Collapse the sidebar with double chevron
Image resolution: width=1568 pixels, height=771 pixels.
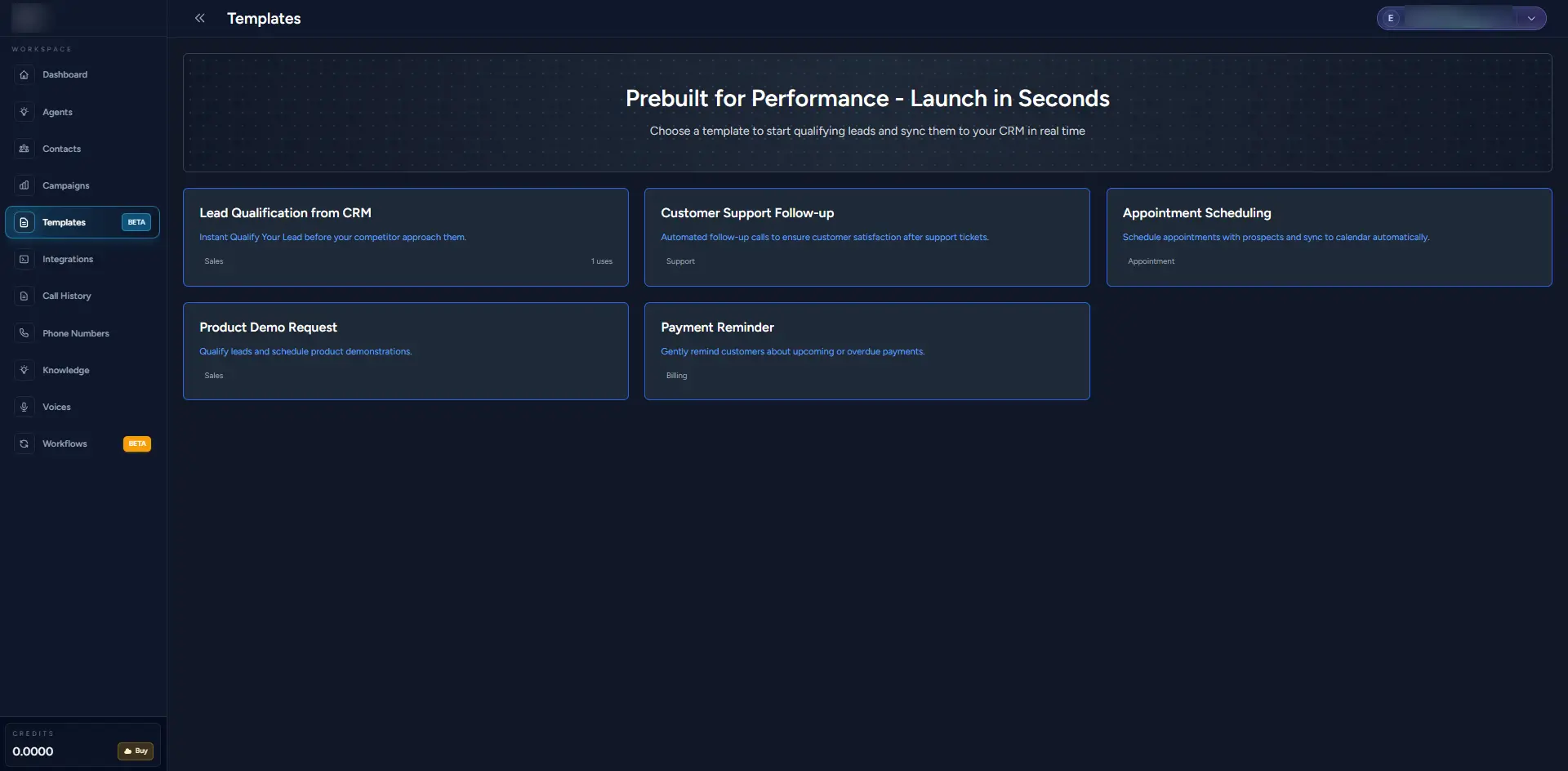pos(199,18)
